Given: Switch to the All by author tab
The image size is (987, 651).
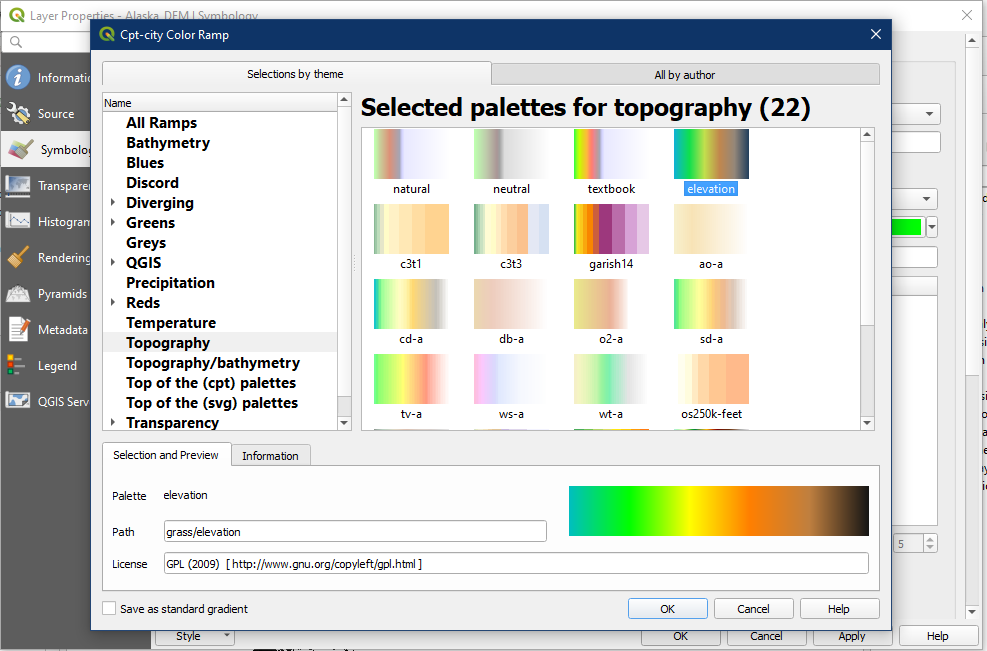Looking at the screenshot, I should pyautogui.click(x=685, y=75).
